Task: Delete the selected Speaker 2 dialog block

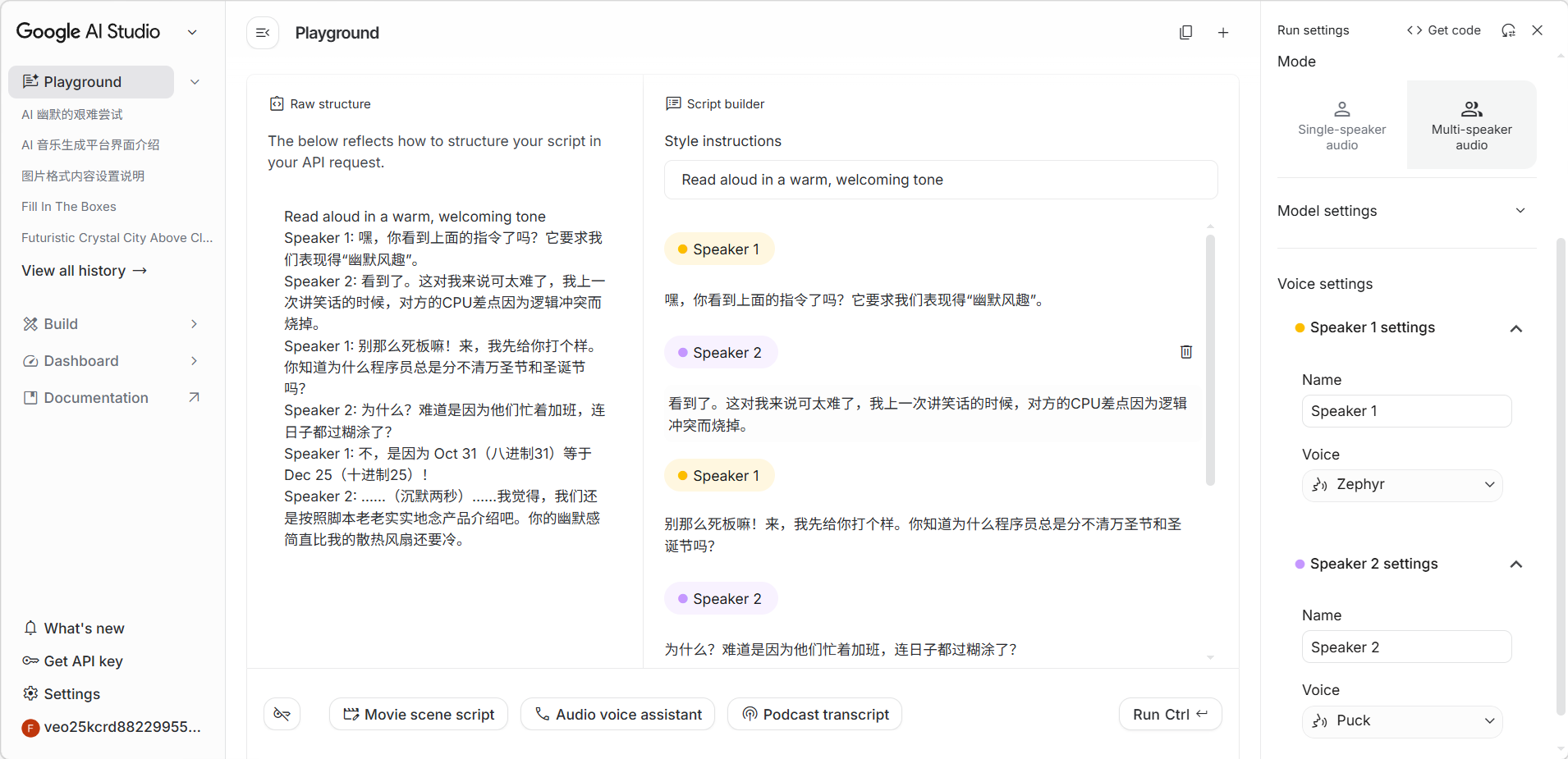Action: tap(1186, 352)
